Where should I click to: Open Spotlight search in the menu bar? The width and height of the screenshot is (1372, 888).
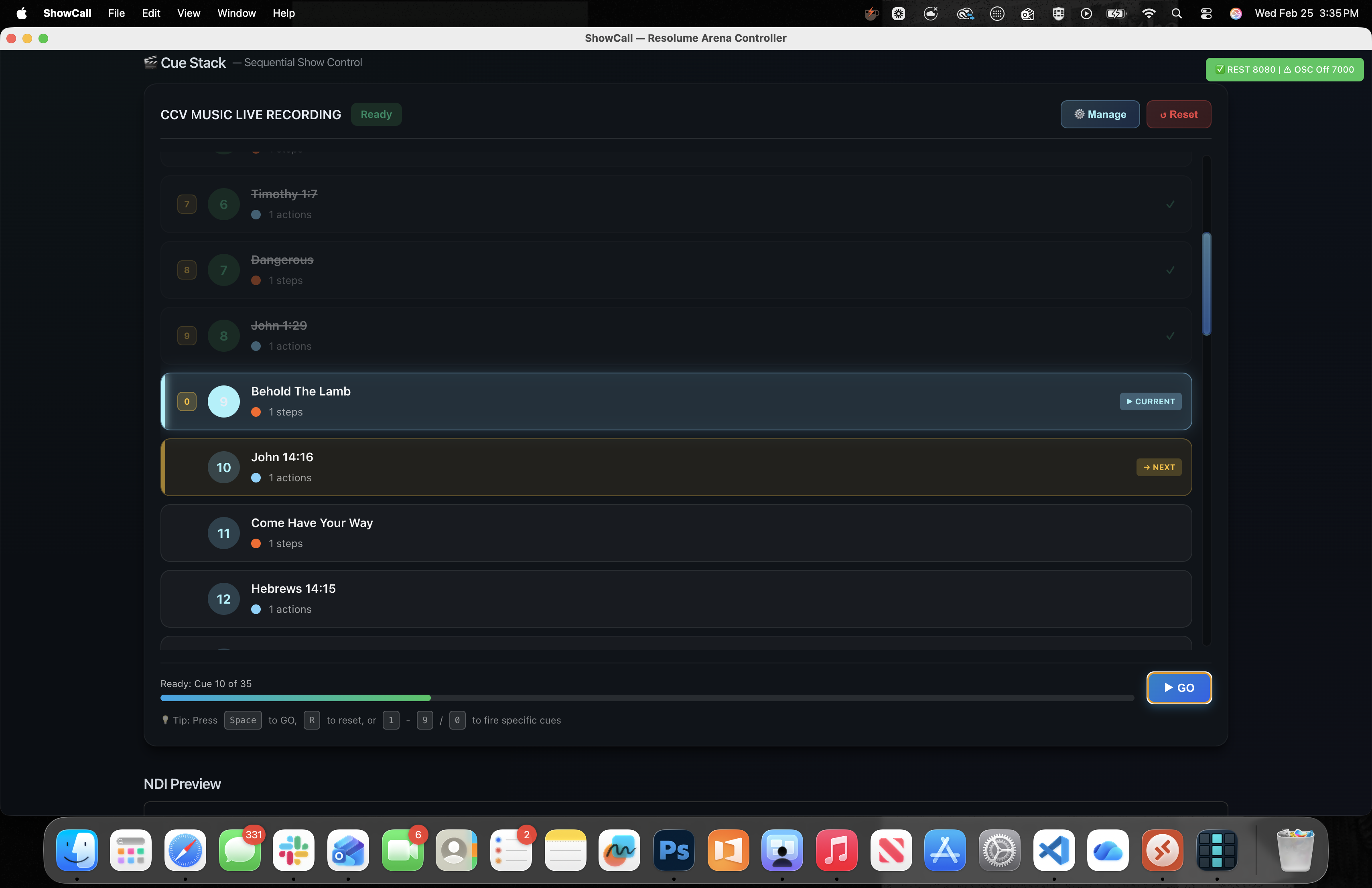pos(1177,13)
